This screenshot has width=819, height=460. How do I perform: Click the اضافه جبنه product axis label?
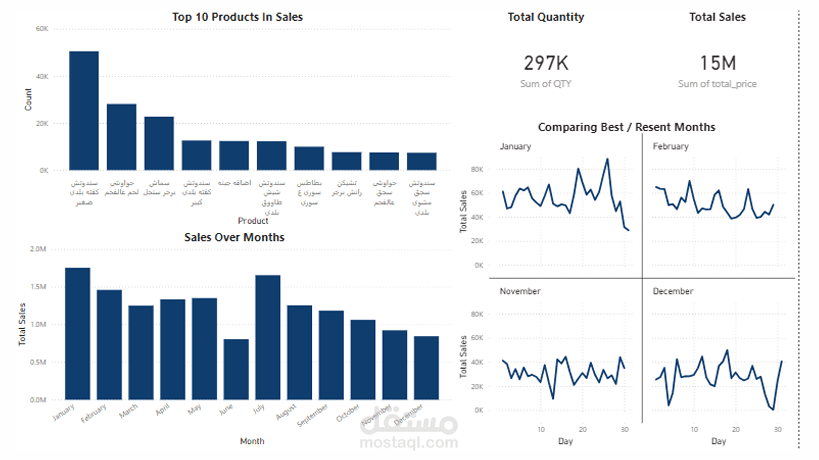[x=234, y=183]
